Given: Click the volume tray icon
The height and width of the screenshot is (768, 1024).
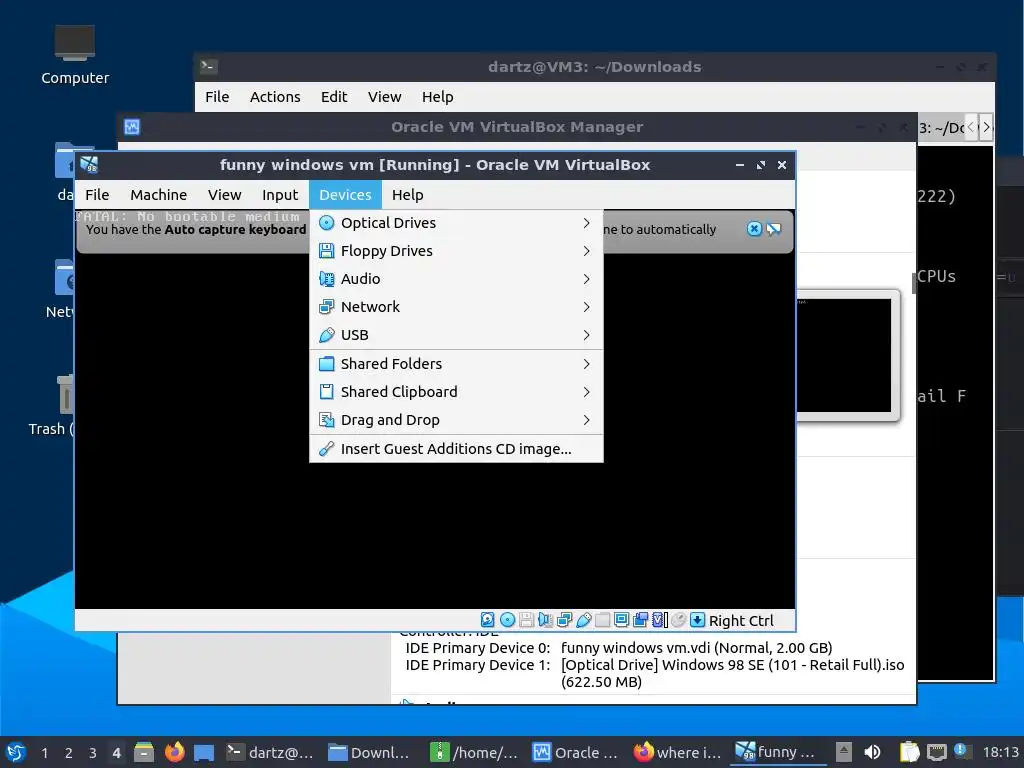Looking at the screenshot, I should [x=872, y=752].
